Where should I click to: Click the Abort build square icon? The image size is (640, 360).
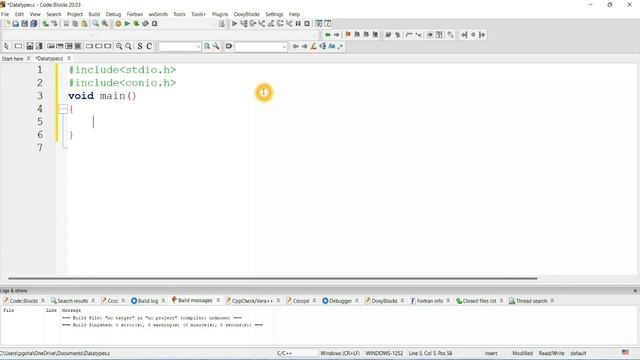click(x=155, y=24)
